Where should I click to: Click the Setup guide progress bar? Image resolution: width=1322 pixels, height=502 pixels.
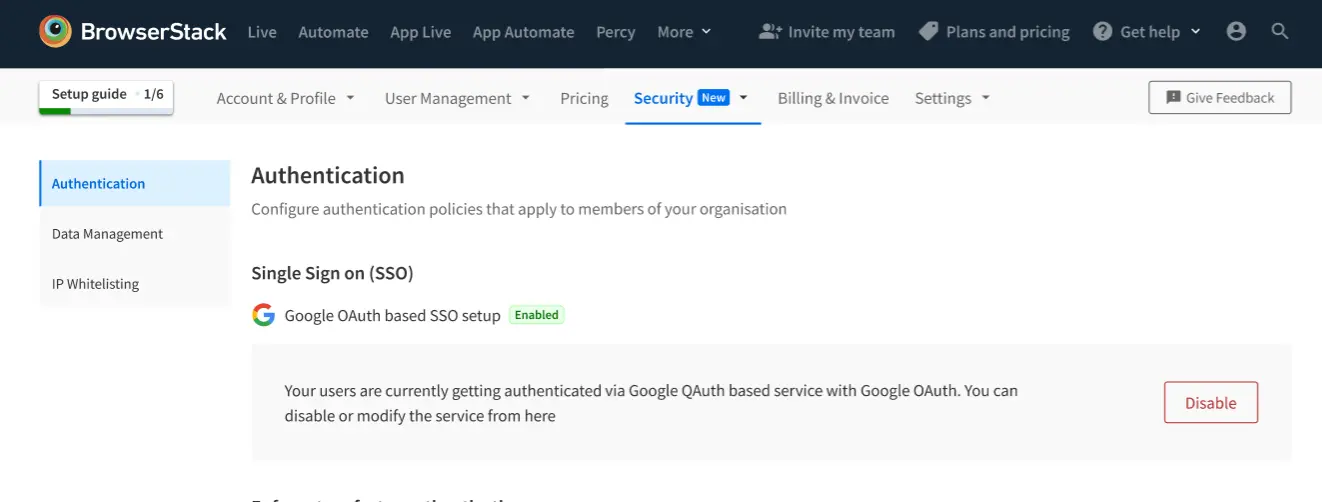coord(106,109)
